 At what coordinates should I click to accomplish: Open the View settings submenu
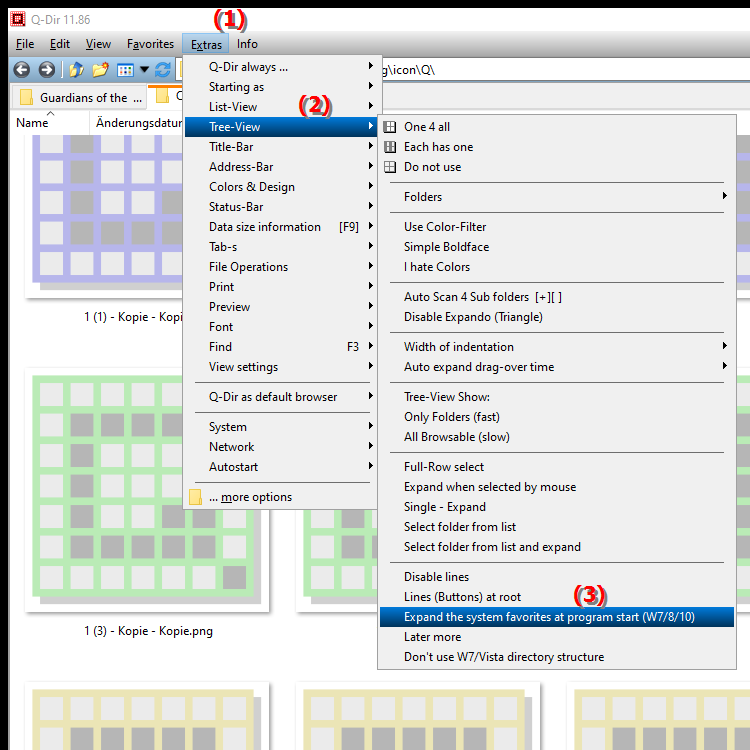click(x=281, y=367)
